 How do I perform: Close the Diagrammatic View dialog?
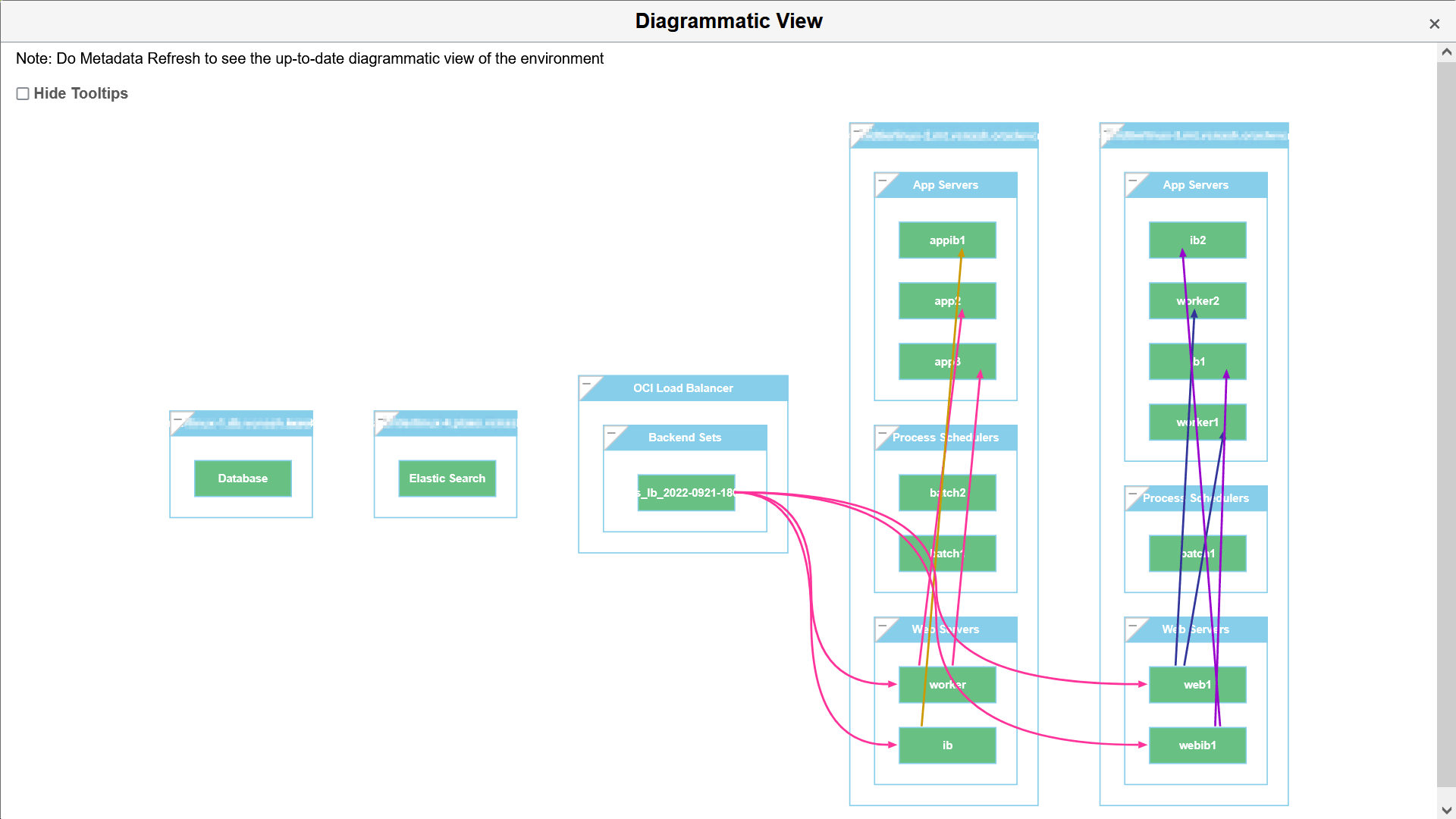1435,24
